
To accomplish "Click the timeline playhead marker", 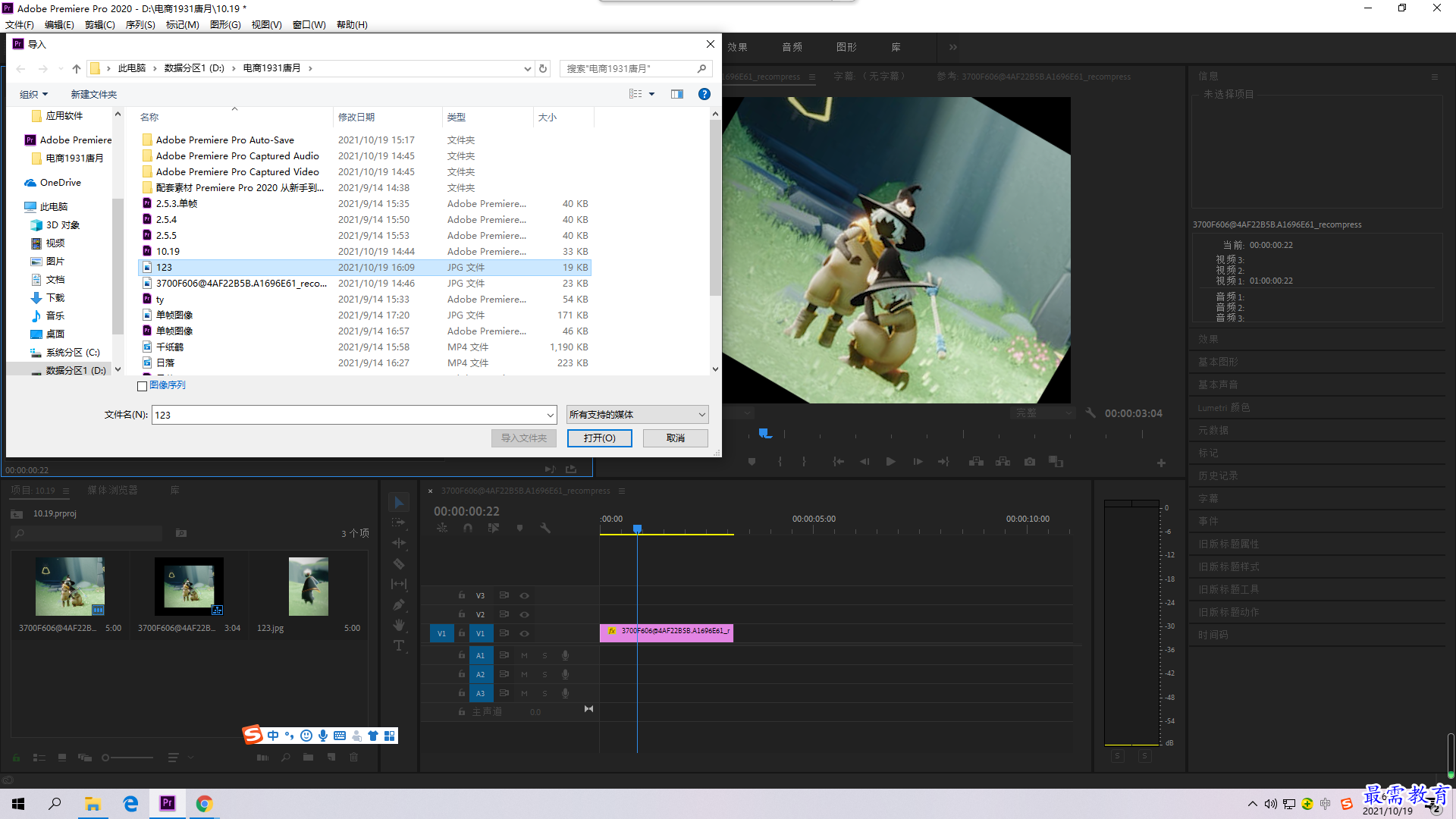I will 638,529.
